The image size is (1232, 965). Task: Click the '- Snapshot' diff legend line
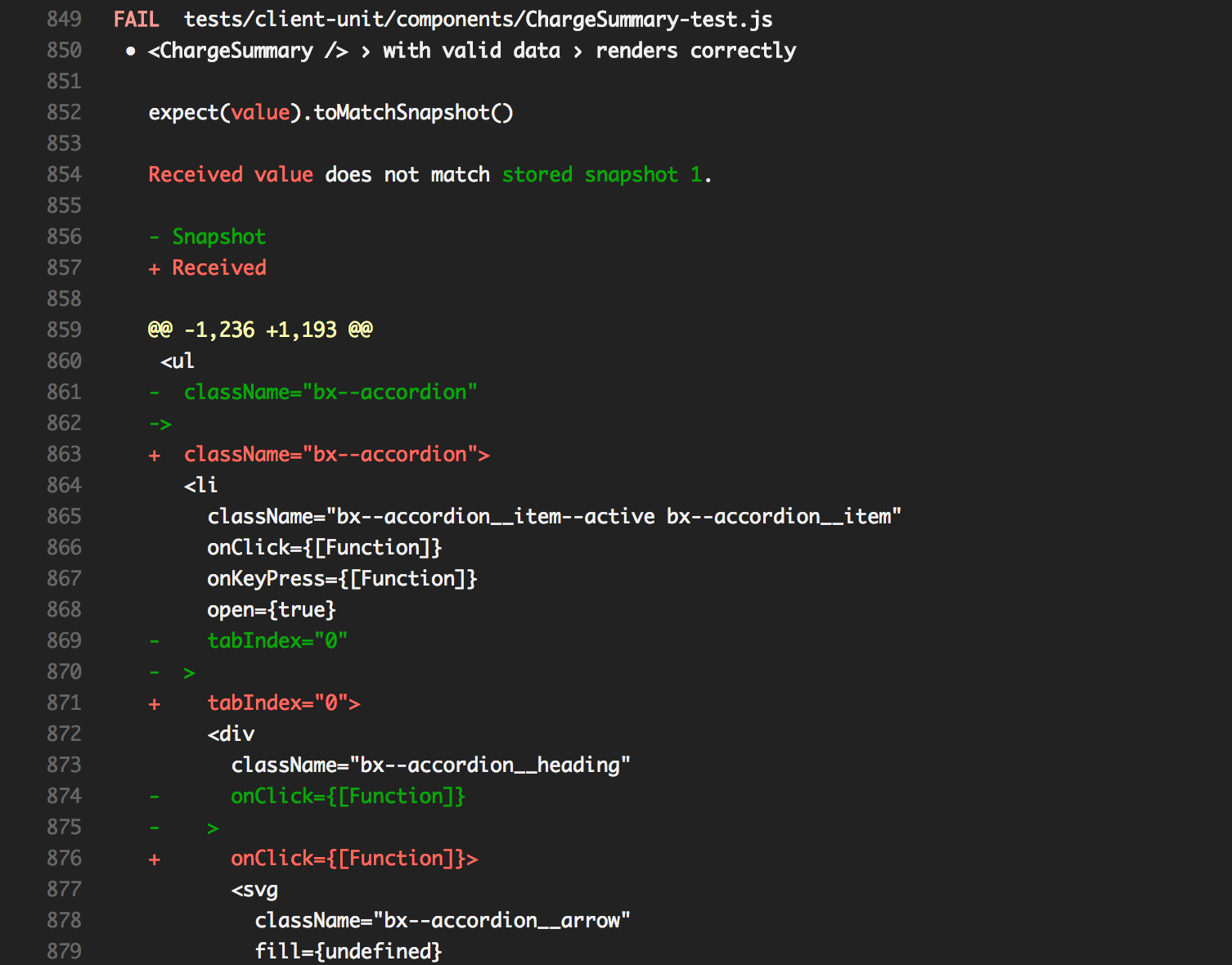click(209, 236)
